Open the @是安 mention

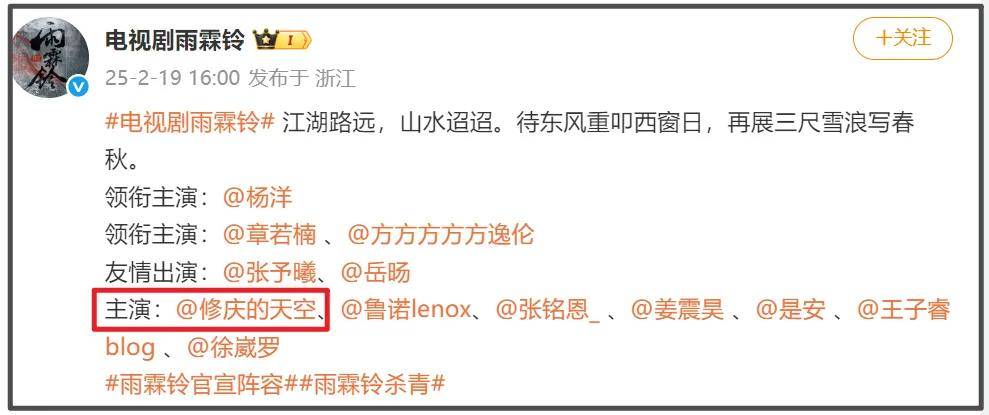[x=790, y=310]
